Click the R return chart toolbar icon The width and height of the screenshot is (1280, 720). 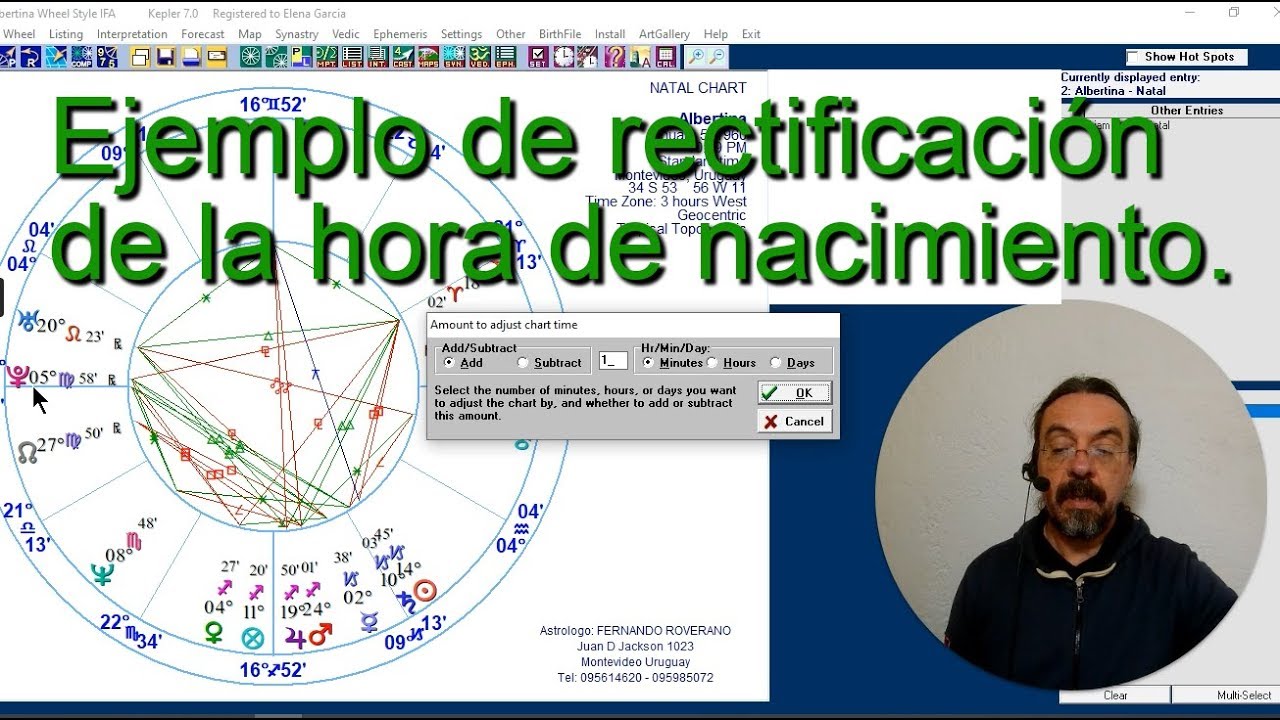click(31, 56)
